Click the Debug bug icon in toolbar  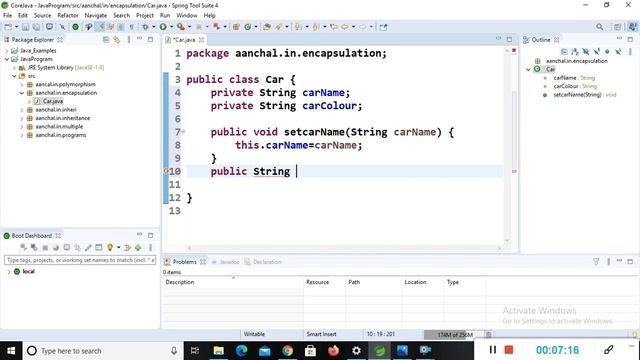(x=145, y=27)
